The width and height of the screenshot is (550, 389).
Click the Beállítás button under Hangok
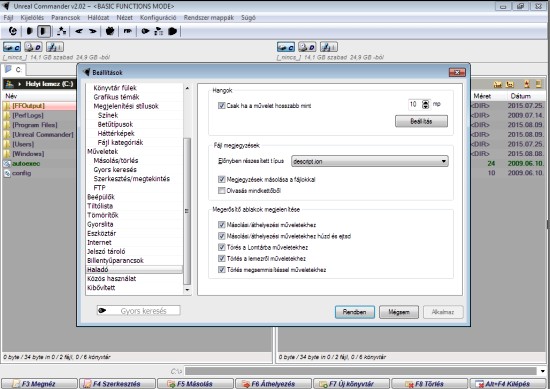[x=421, y=121]
